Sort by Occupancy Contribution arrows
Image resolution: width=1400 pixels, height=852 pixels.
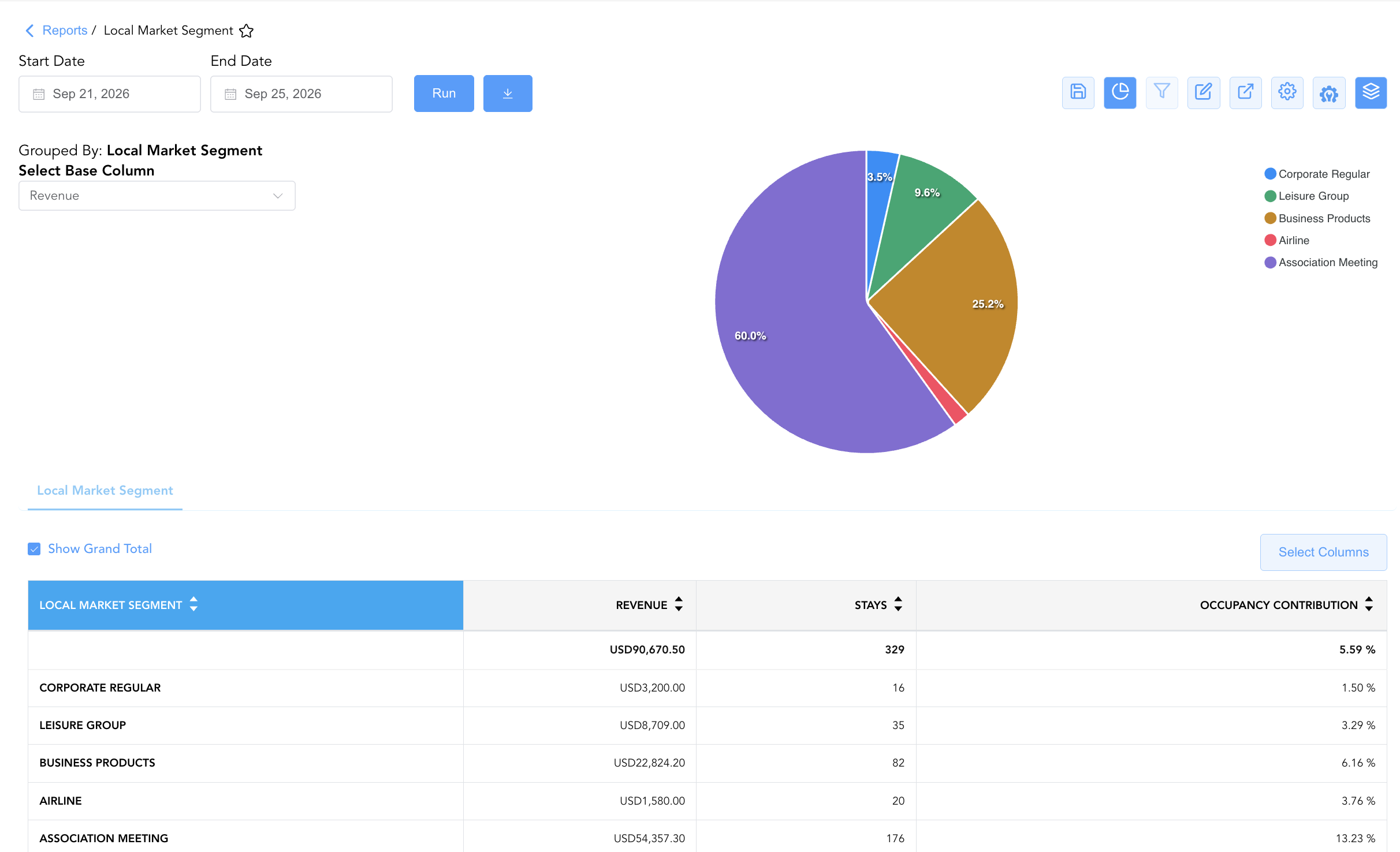pyautogui.click(x=1369, y=604)
